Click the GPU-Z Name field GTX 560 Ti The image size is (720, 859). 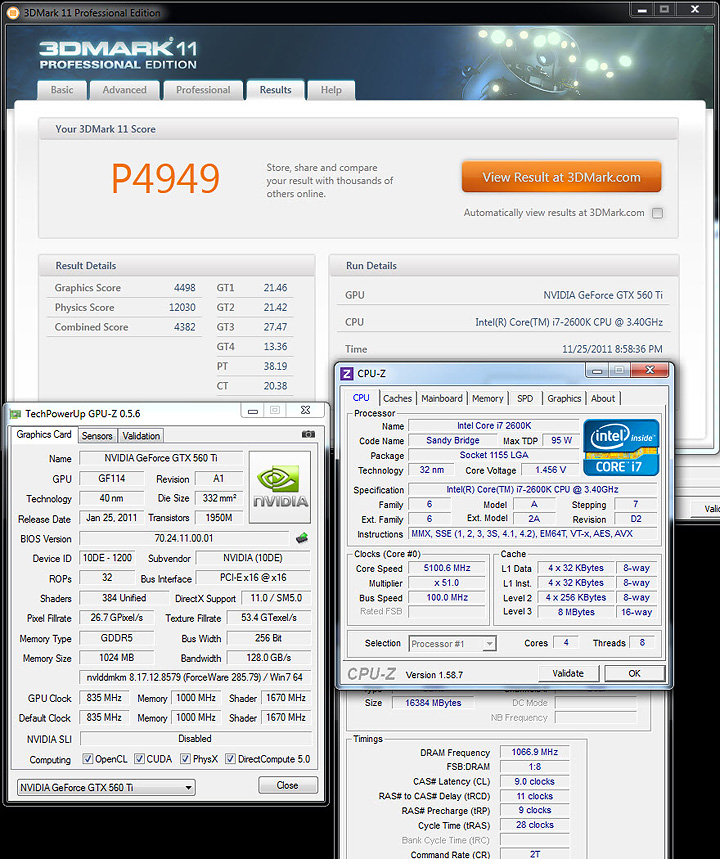coord(161,458)
